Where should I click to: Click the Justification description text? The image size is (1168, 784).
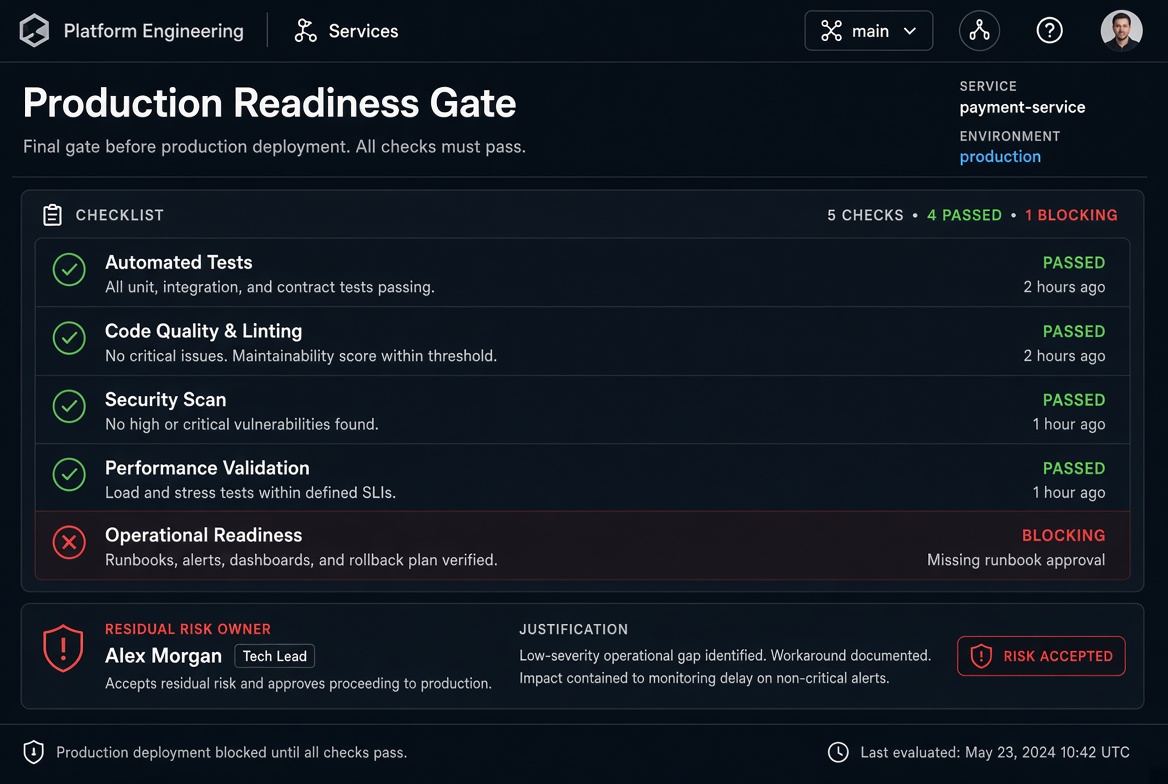[725, 666]
